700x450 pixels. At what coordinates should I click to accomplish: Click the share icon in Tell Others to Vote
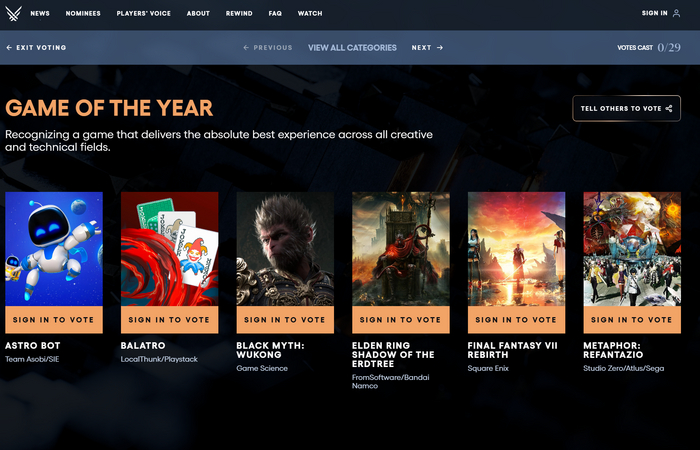click(x=669, y=108)
